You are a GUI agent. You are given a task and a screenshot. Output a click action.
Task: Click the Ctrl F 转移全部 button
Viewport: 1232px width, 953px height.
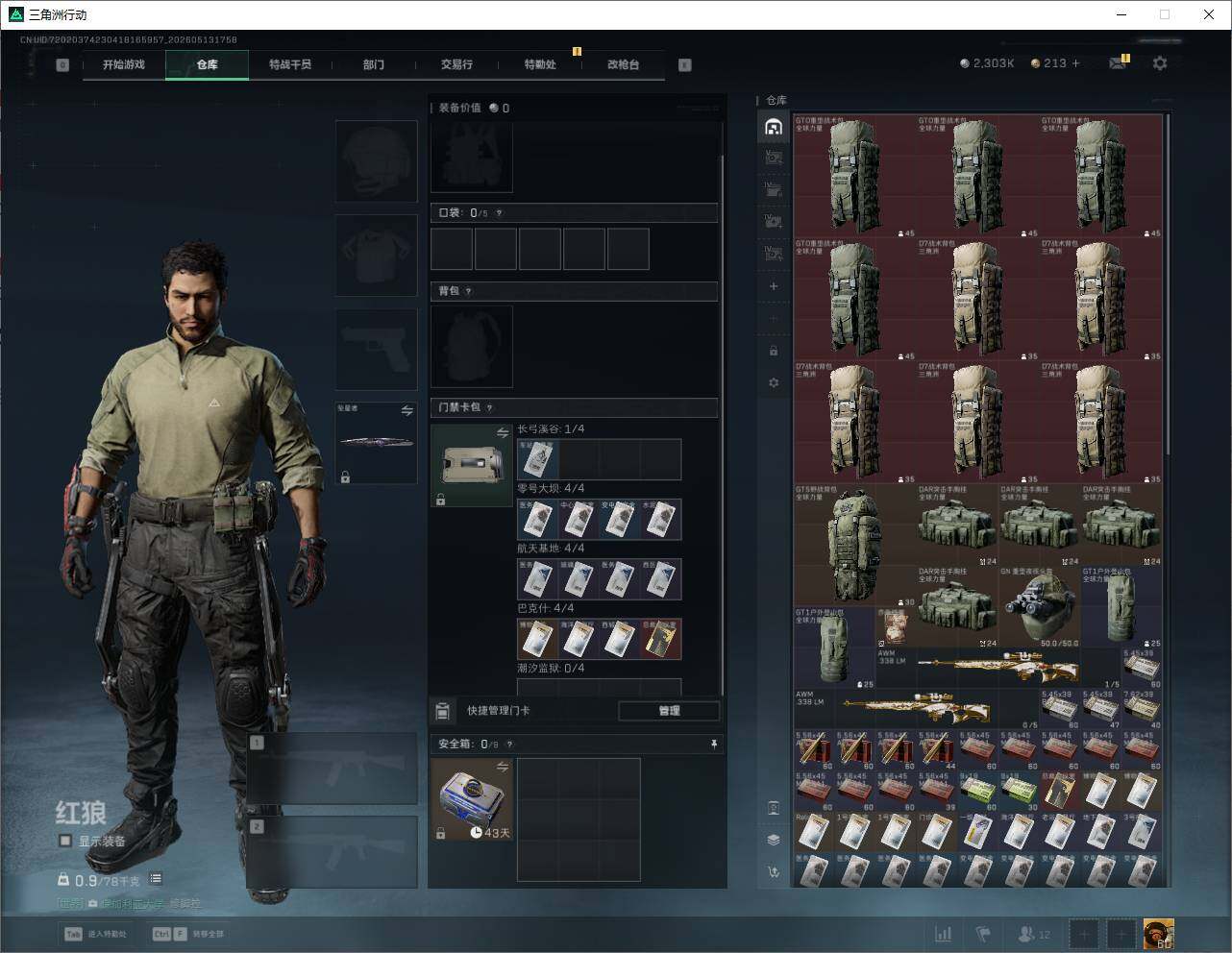click(188, 934)
